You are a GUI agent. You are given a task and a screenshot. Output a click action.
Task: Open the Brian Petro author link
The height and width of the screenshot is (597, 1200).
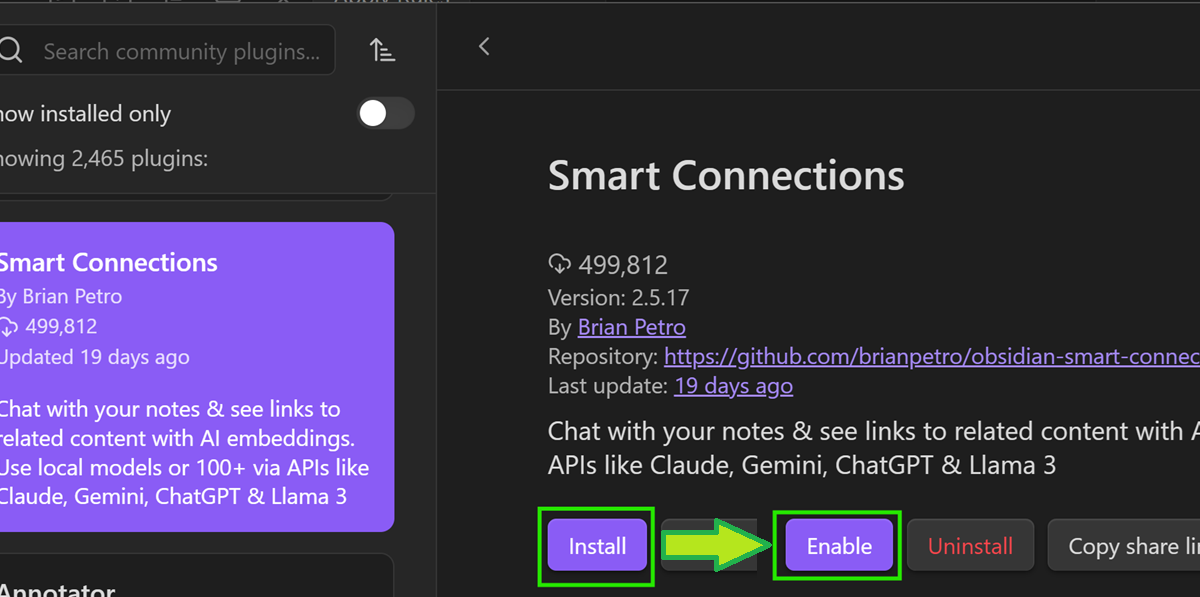pos(631,327)
